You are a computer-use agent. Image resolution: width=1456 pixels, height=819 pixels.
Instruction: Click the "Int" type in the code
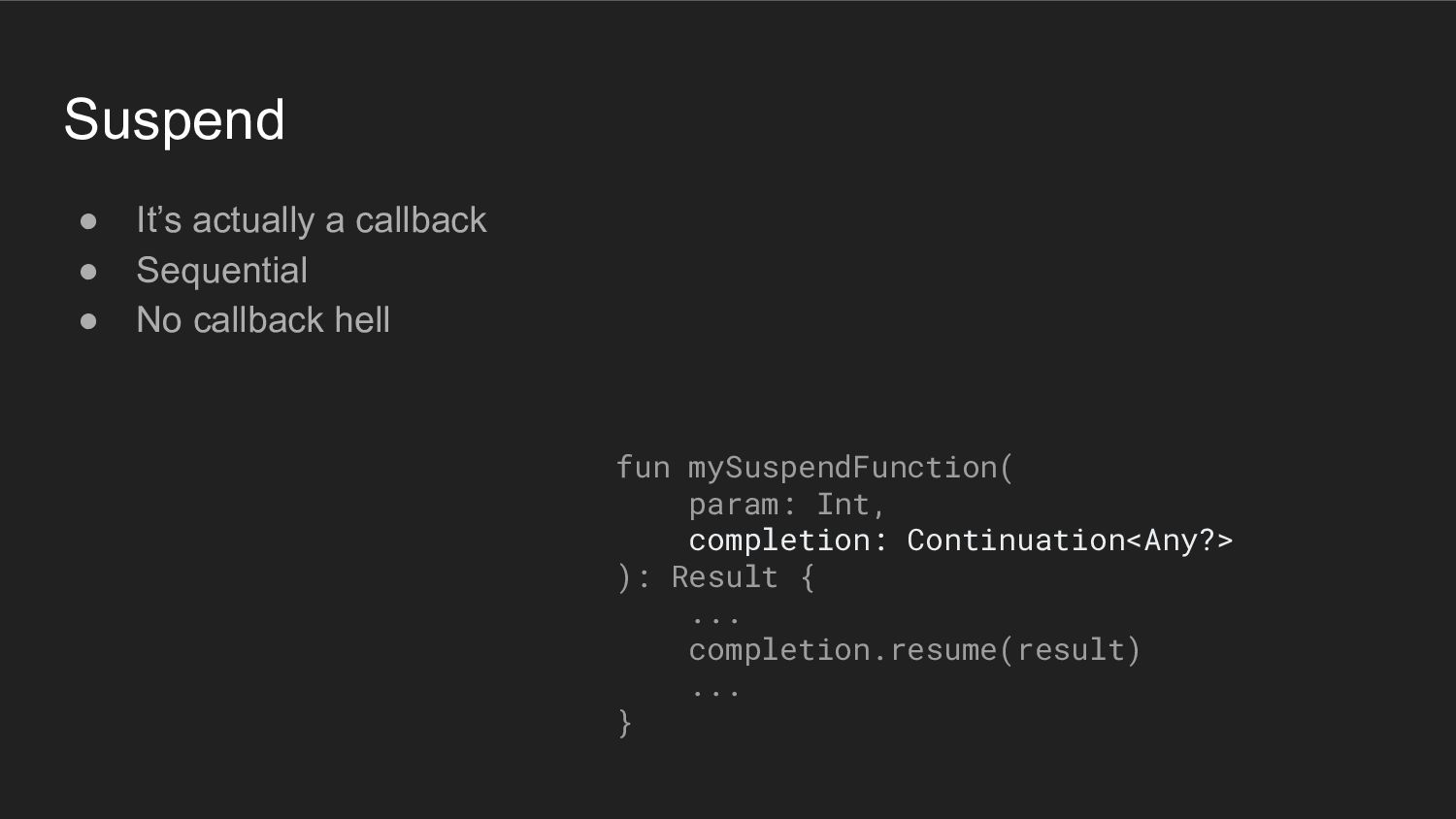coord(843,504)
